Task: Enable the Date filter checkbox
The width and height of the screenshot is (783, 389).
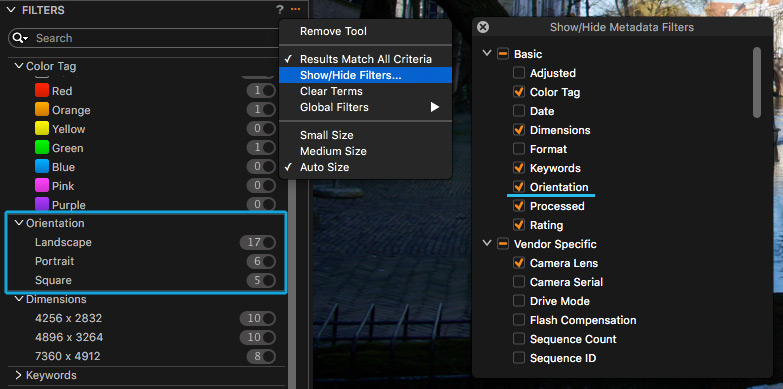Action: click(x=519, y=111)
